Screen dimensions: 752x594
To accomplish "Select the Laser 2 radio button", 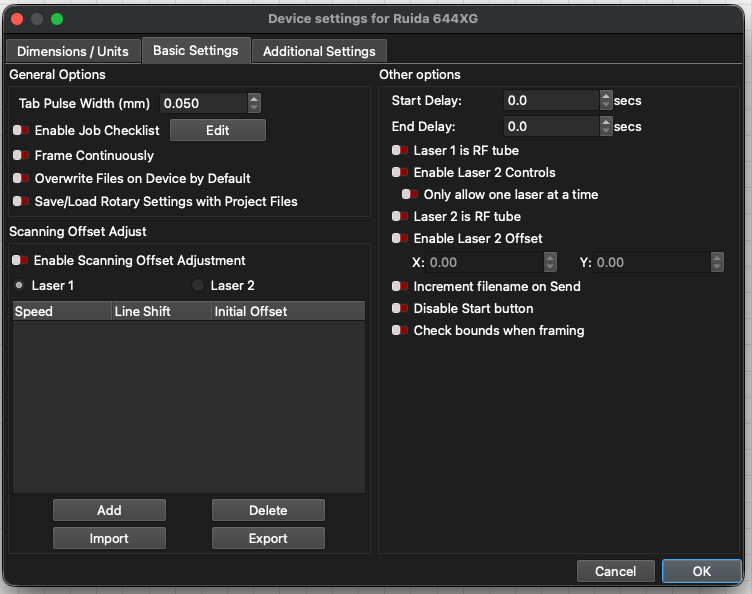I will pyautogui.click(x=198, y=286).
